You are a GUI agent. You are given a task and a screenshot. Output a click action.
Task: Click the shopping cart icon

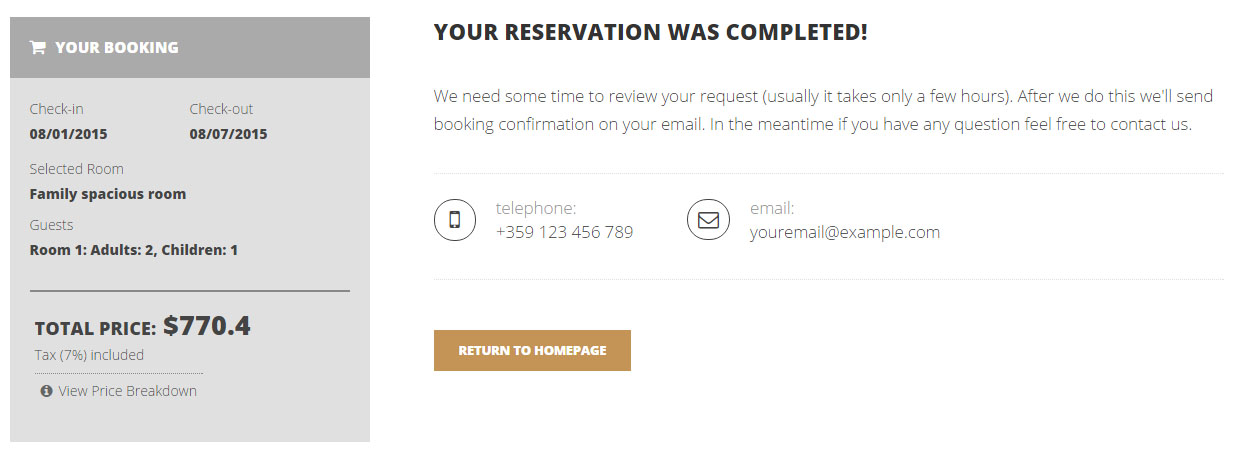coord(38,47)
